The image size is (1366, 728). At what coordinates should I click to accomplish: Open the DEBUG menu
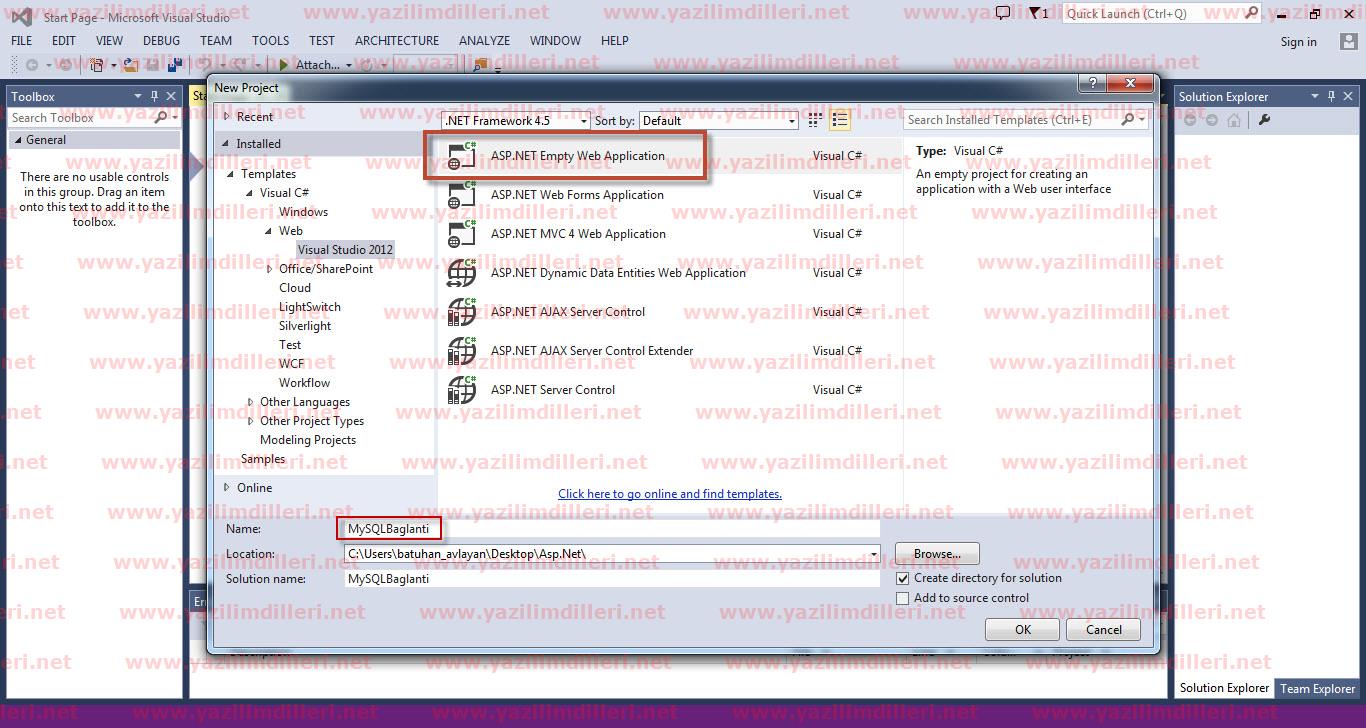(x=161, y=41)
